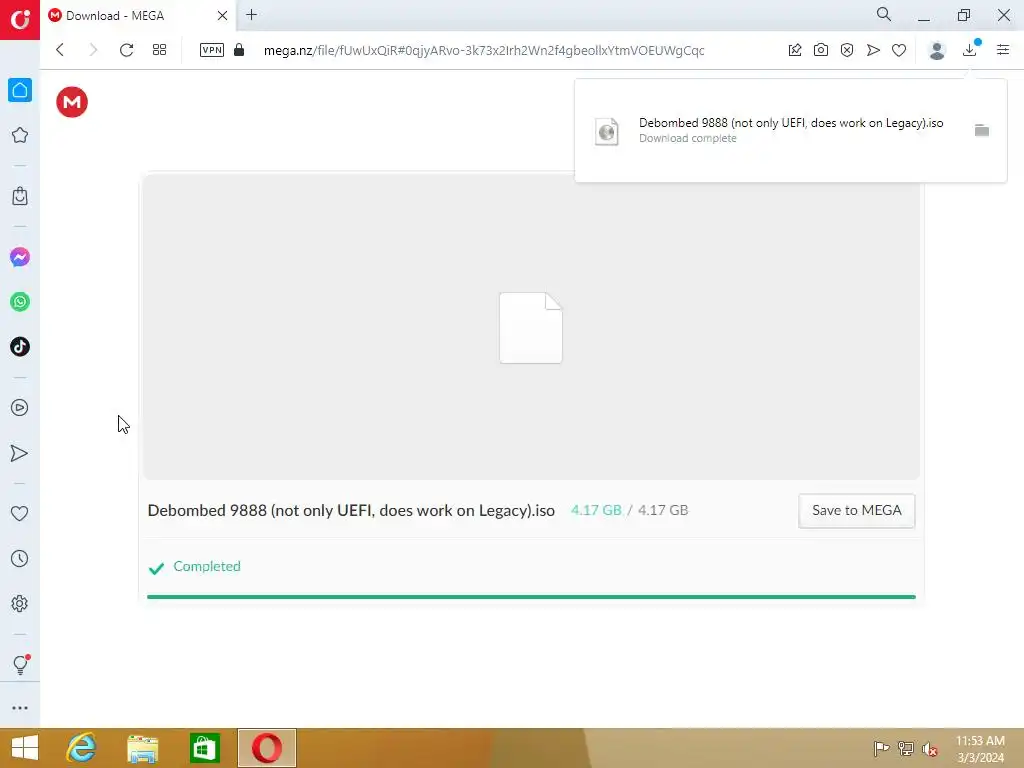Viewport: 1024px width, 768px height.
Task: Click the Completed status text
Action: tap(207, 566)
